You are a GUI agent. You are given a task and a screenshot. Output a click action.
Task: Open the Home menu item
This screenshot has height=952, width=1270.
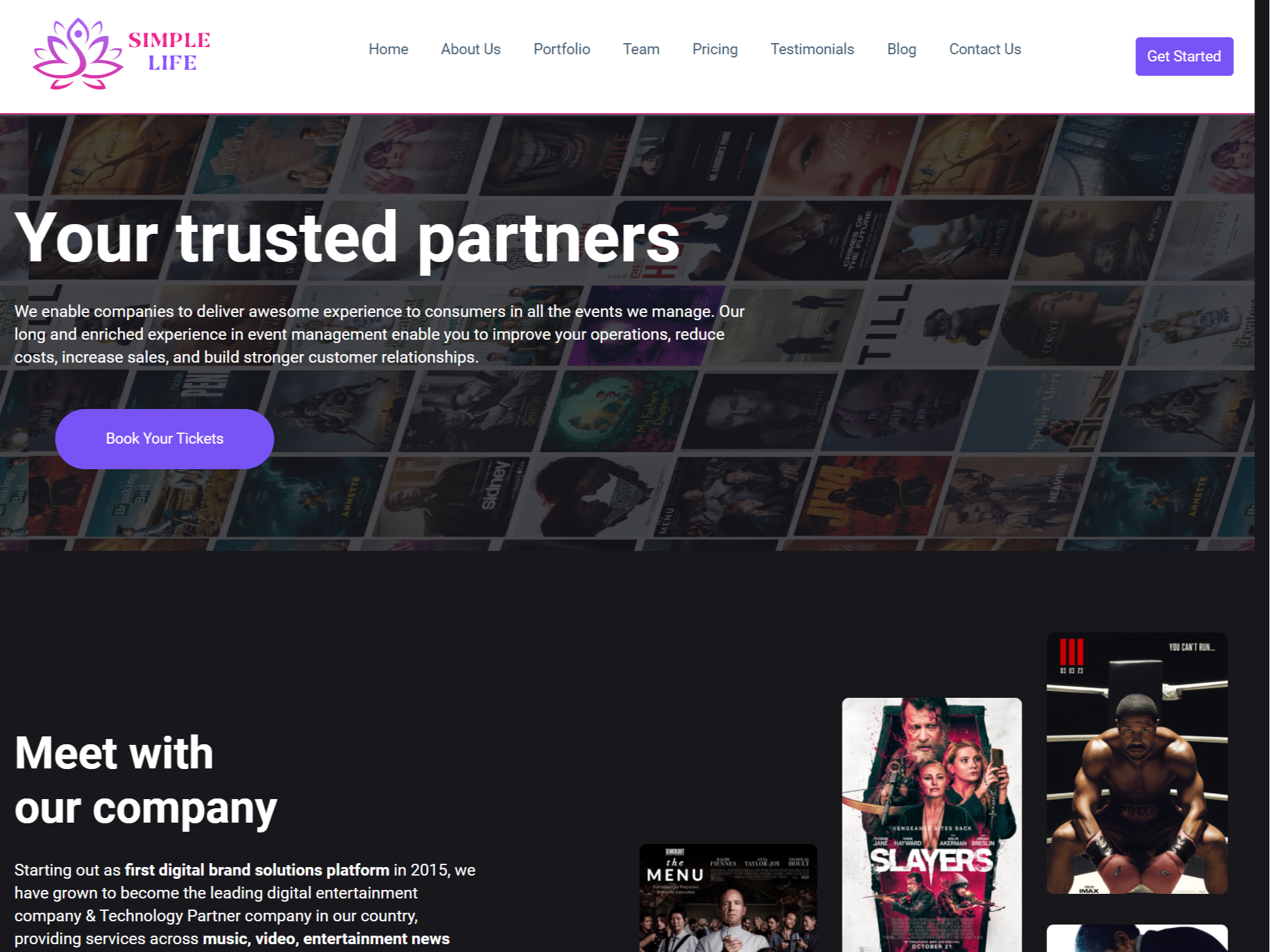(x=388, y=49)
